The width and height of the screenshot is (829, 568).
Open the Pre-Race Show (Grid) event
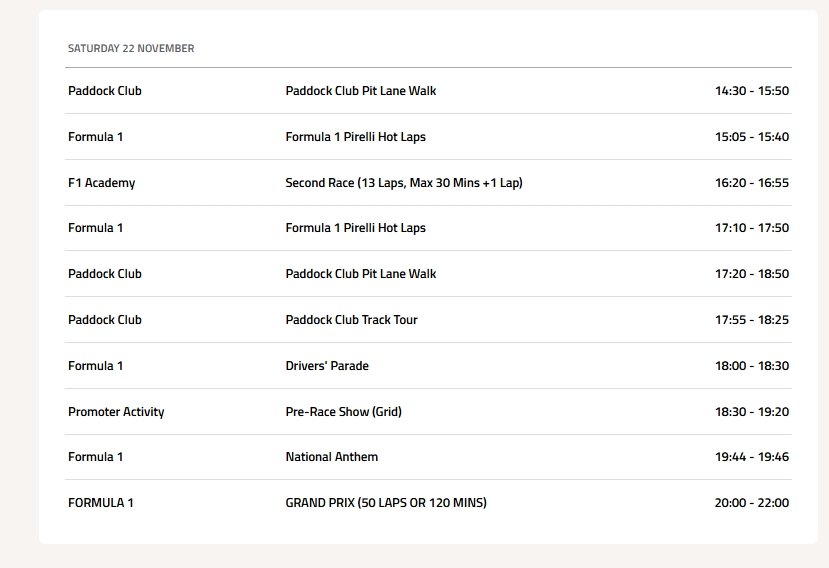(343, 412)
